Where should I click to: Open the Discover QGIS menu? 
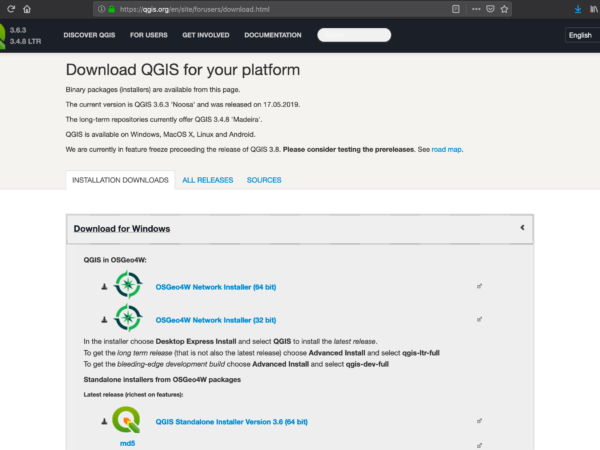(x=89, y=35)
